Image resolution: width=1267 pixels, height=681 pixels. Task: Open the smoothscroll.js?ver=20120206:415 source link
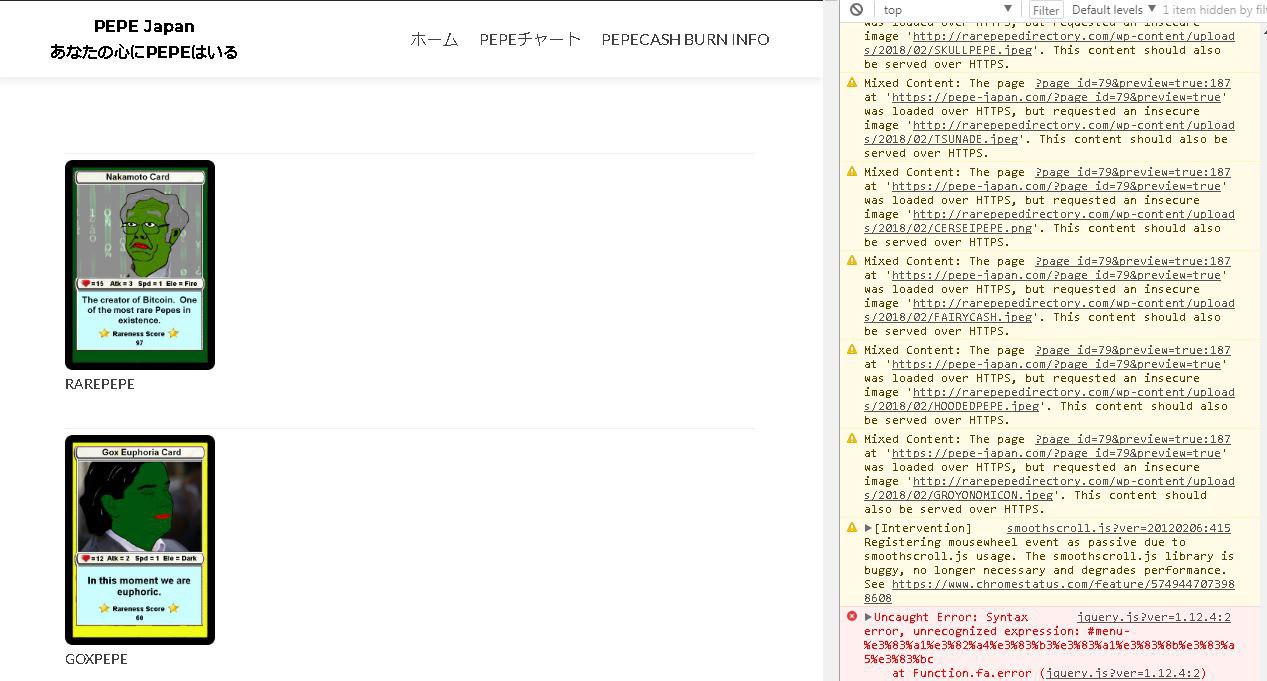[1119, 528]
